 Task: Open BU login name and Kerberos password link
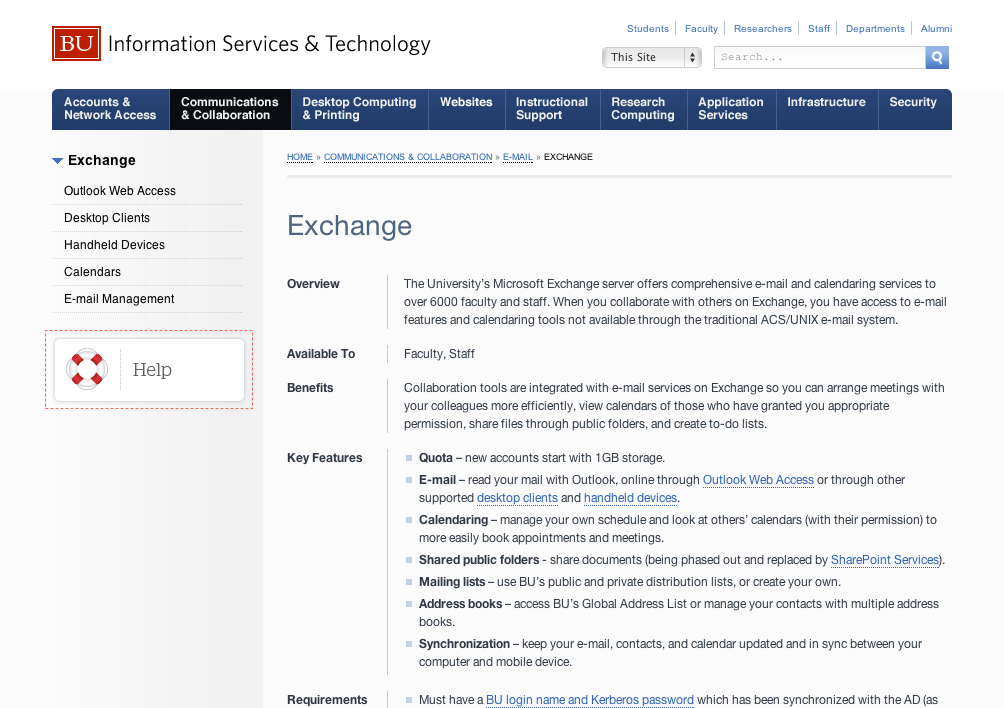(589, 700)
